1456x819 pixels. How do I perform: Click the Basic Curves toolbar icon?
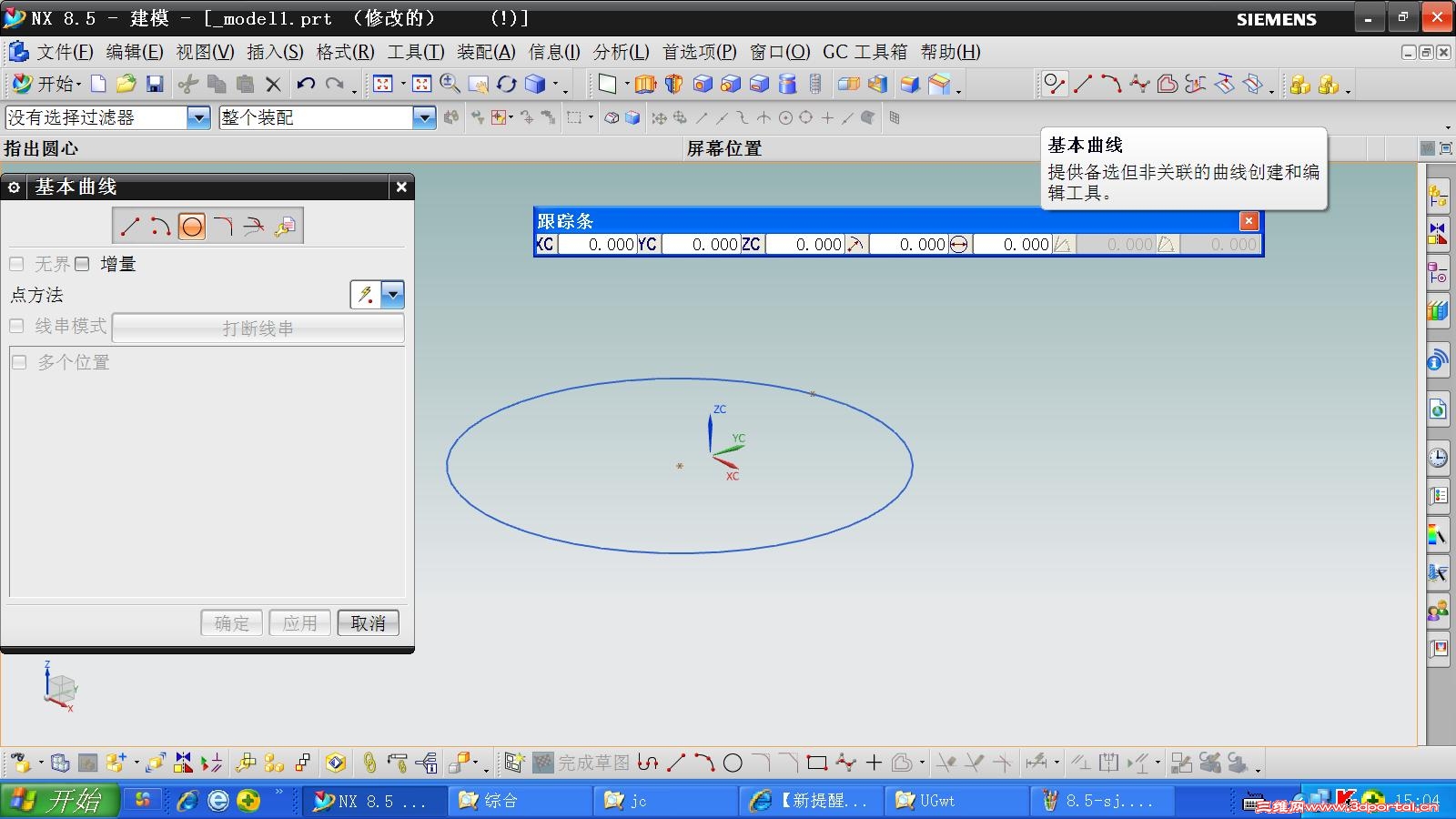click(x=1054, y=85)
